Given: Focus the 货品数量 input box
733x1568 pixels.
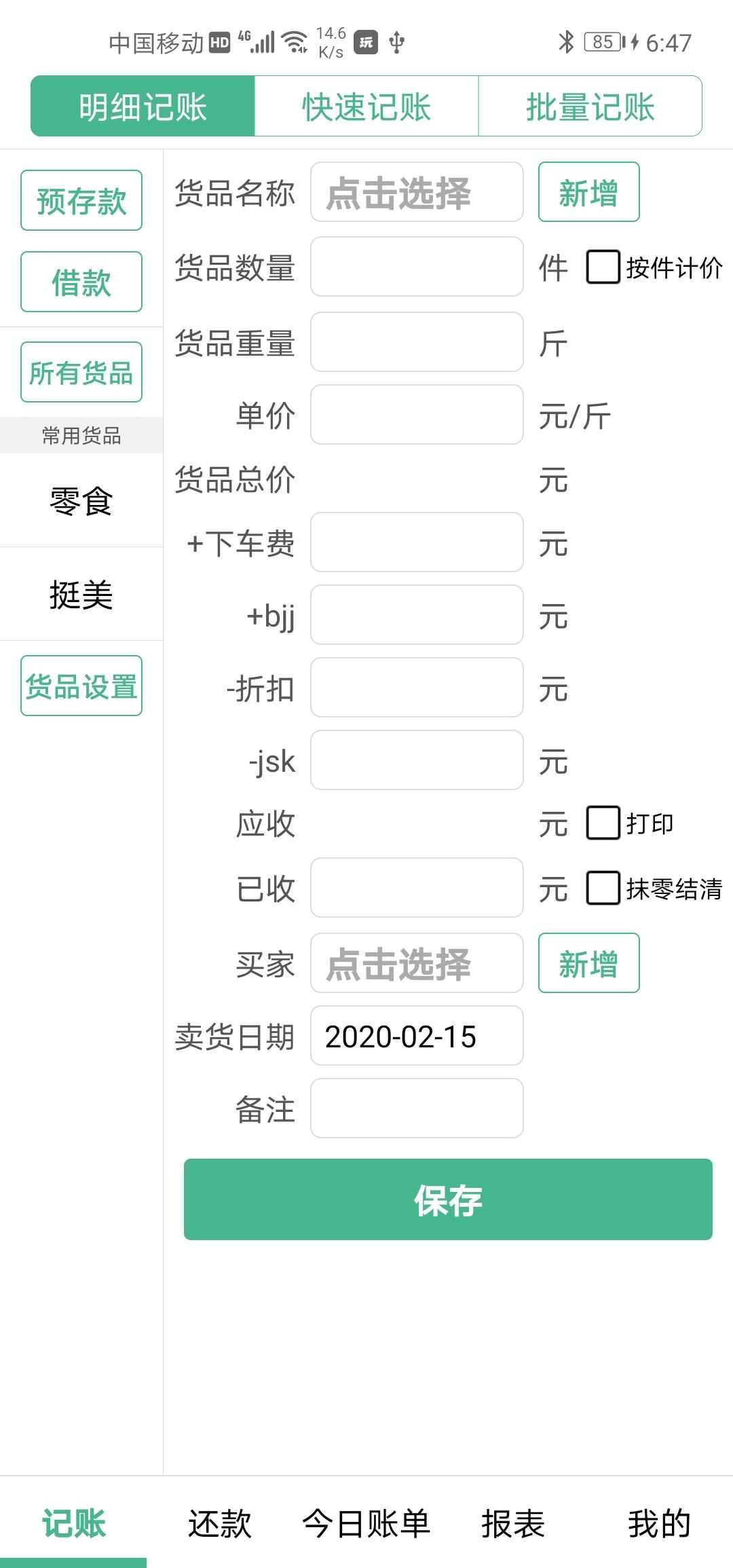Looking at the screenshot, I should pyautogui.click(x=417, y=267).
